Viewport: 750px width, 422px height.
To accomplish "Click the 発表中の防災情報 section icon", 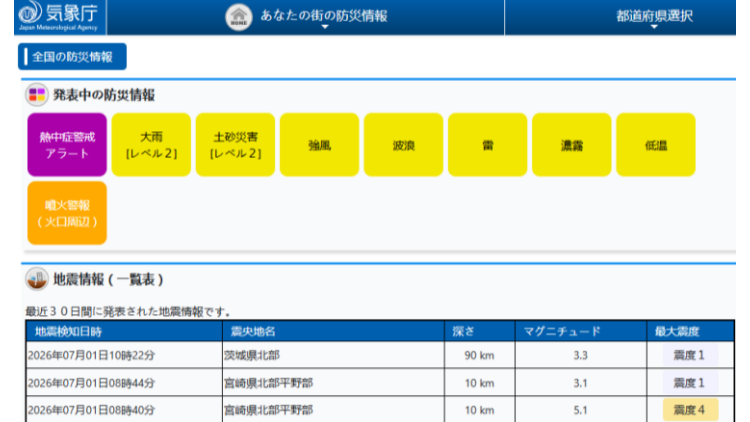I will tap(37, 94).
